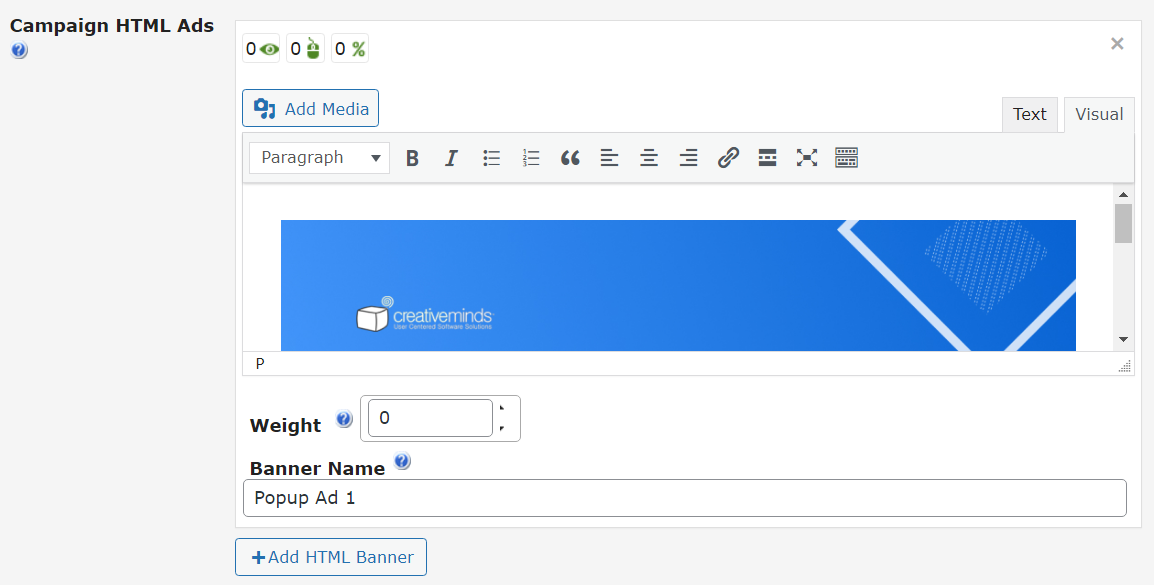Click the Weight label

pos(286,426)
